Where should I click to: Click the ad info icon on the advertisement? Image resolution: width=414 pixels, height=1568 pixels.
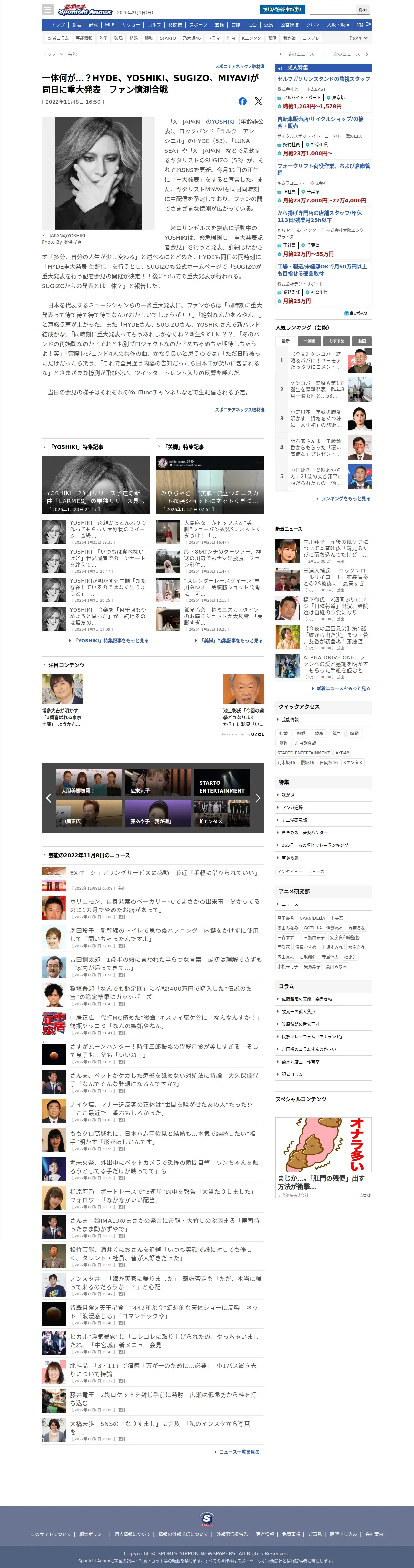[x=369, y=1195]
